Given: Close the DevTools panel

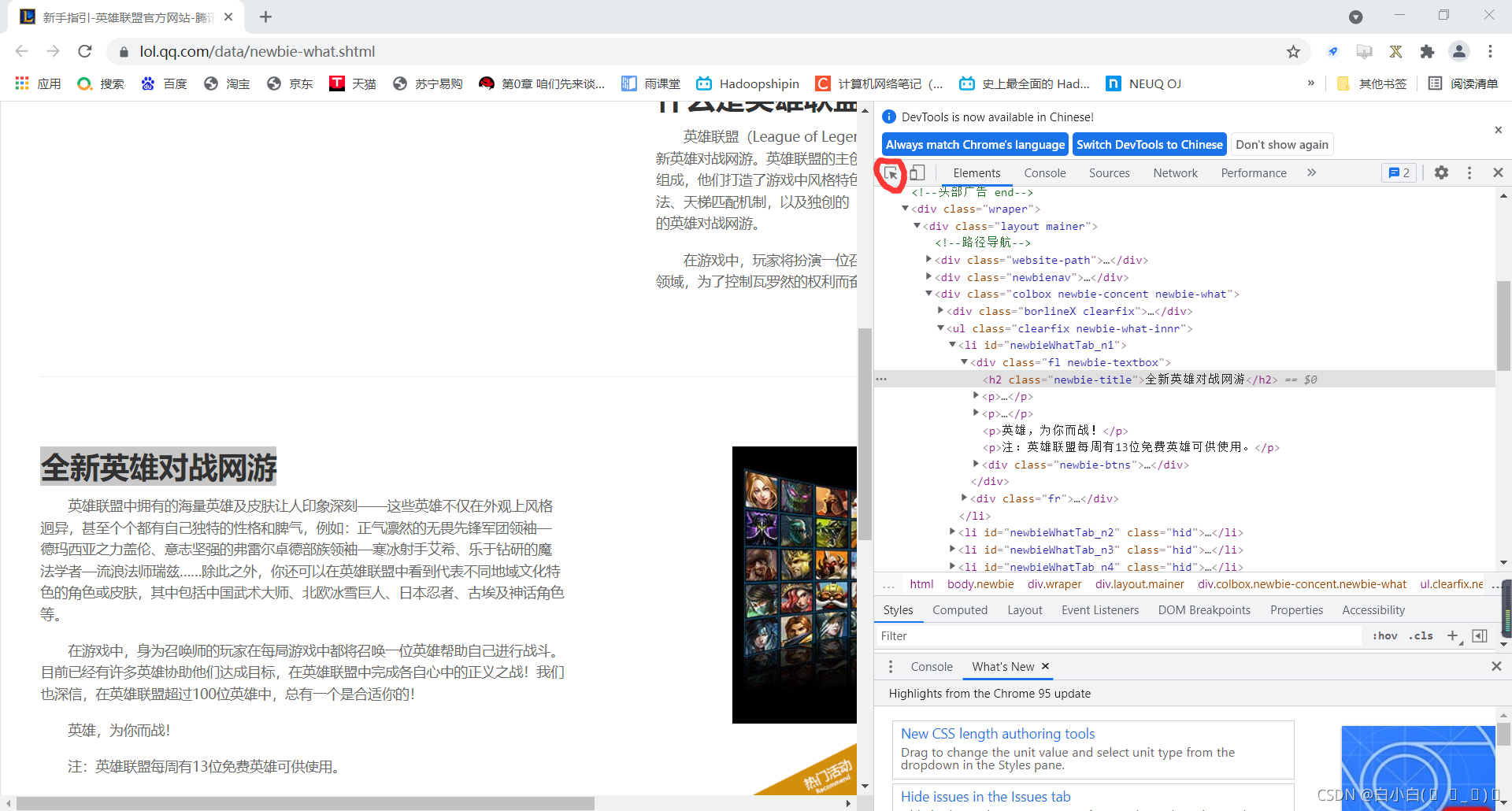Looking at the screenshot, I should pos(1498,172).
